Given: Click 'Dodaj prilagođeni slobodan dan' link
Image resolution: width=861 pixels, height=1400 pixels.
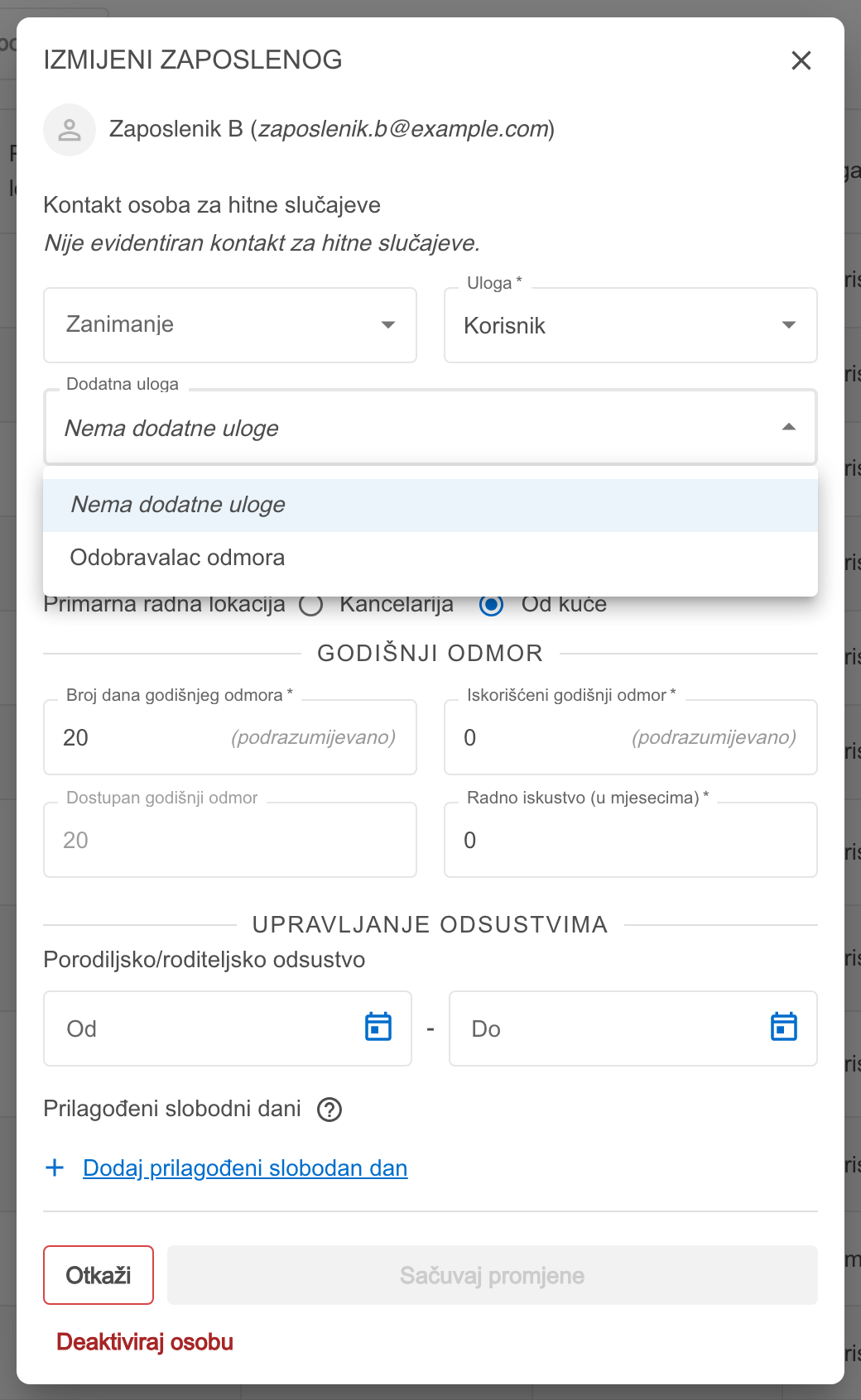Looking at the screenshot, I should point(245,1168).
